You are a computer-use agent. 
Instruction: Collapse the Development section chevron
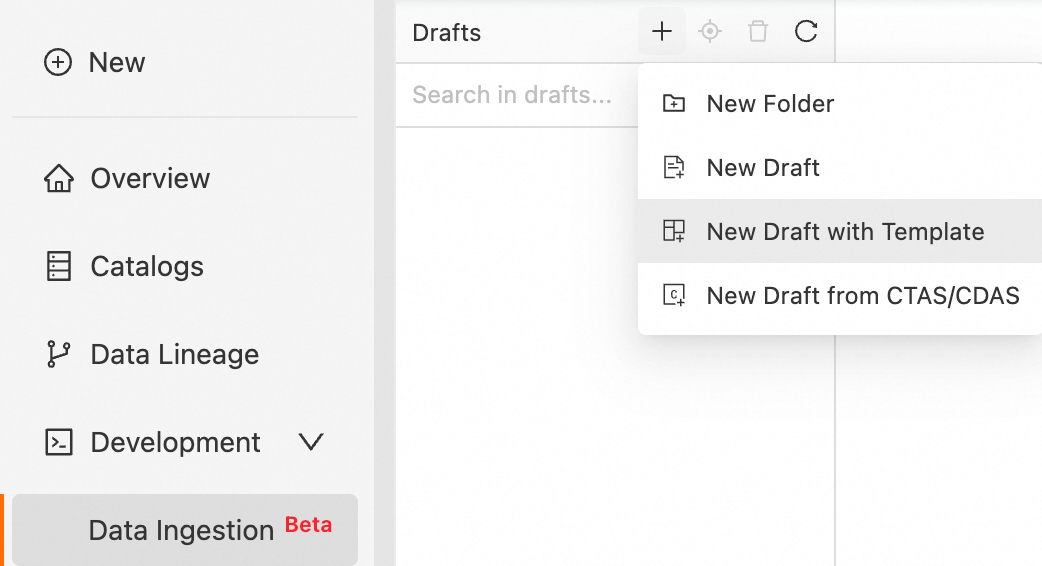coord(311,442)
